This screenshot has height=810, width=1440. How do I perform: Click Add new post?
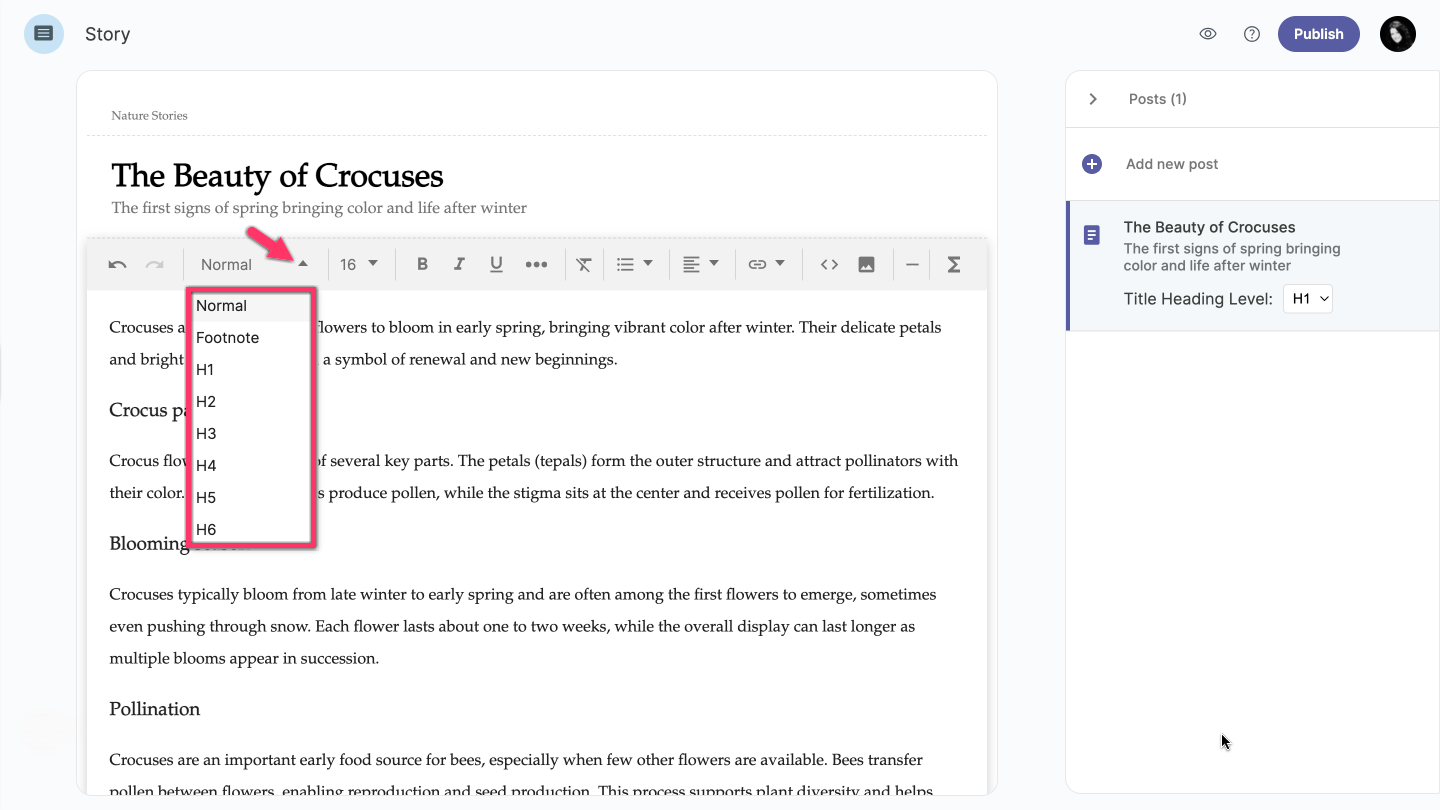click(x=1171, y=164)
